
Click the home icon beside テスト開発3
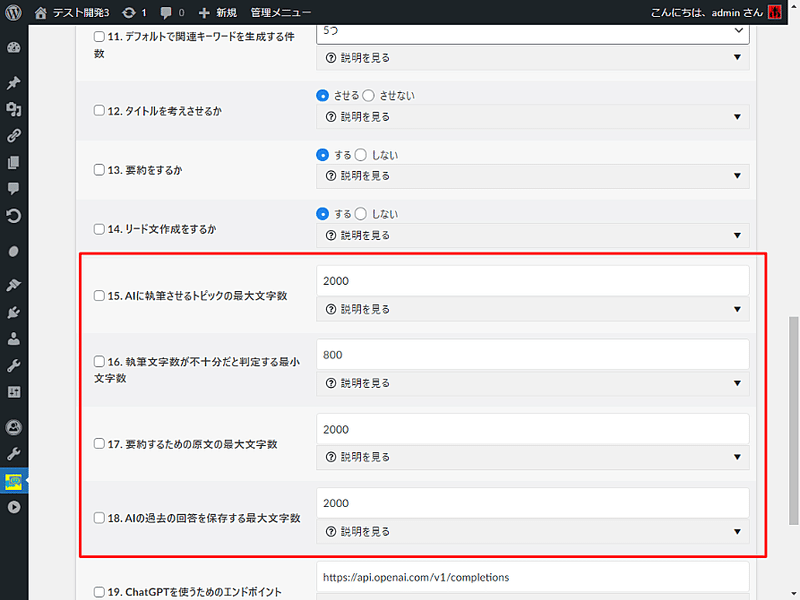tap(41, 12)
